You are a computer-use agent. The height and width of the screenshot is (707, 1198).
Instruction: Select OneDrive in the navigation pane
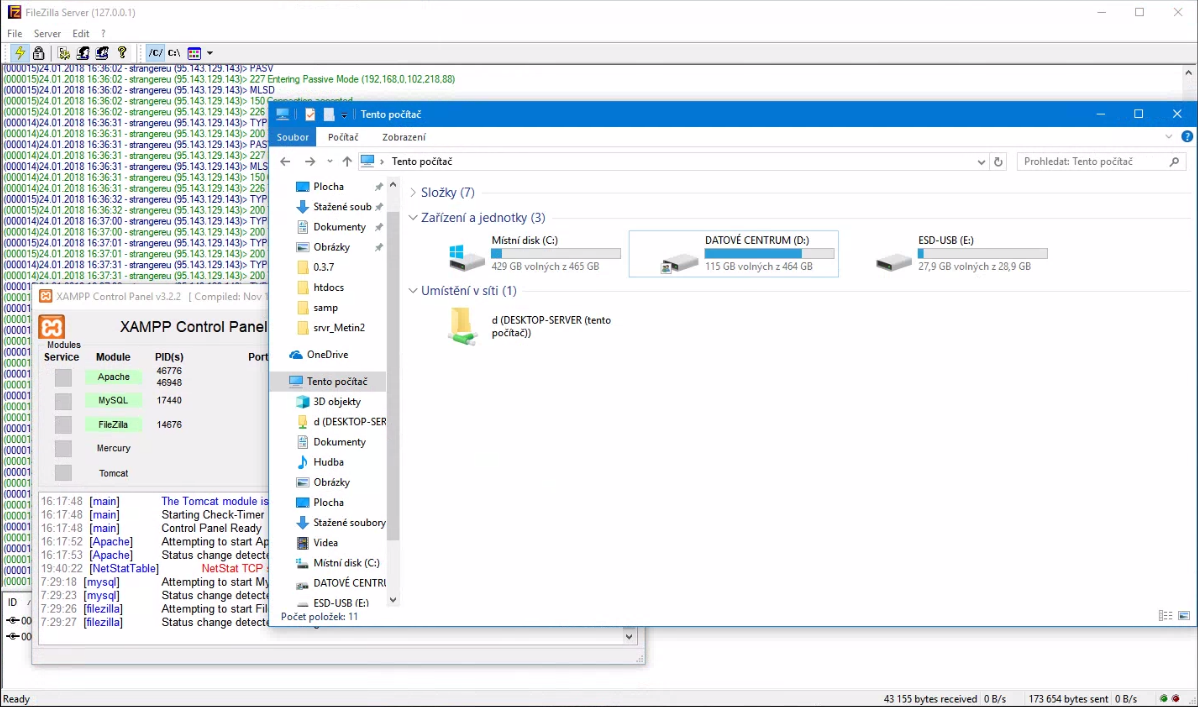(x=327, y=355)
